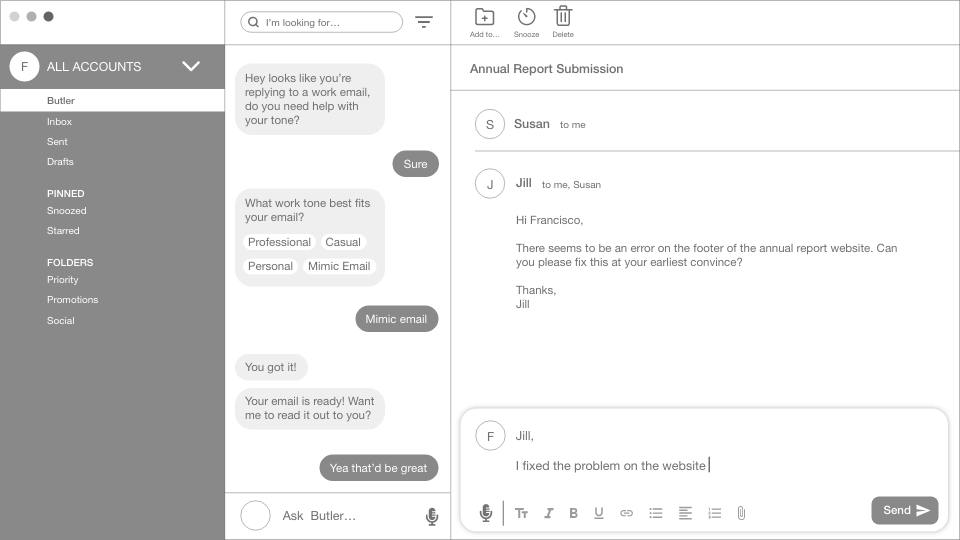Expand the All Accounts chevron
The width and height of the screenshot is (960, 540).
[191, 66]
